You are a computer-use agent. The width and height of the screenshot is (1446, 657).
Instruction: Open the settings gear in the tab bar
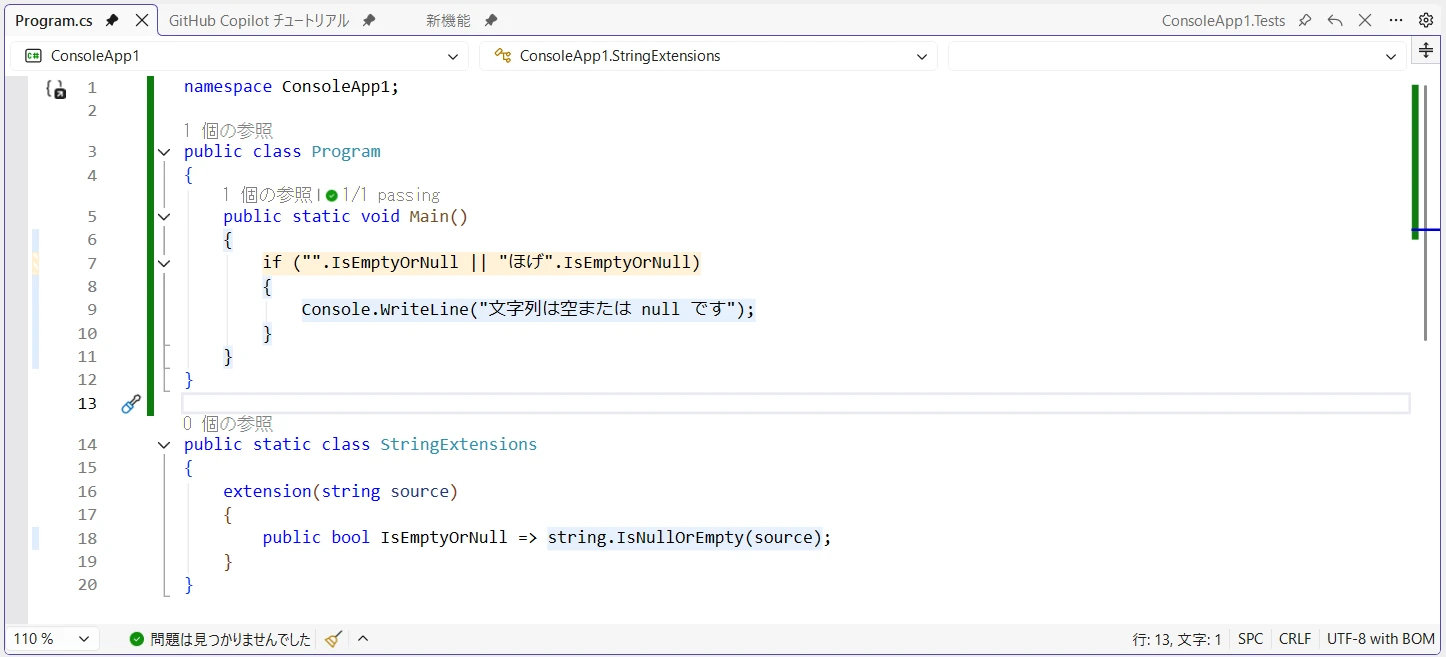click(x=1426, y=20)
